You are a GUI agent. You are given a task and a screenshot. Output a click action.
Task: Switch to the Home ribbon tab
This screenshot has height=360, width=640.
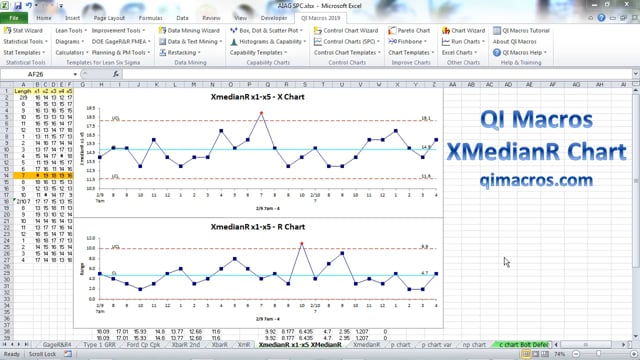(x=44, y=18)
